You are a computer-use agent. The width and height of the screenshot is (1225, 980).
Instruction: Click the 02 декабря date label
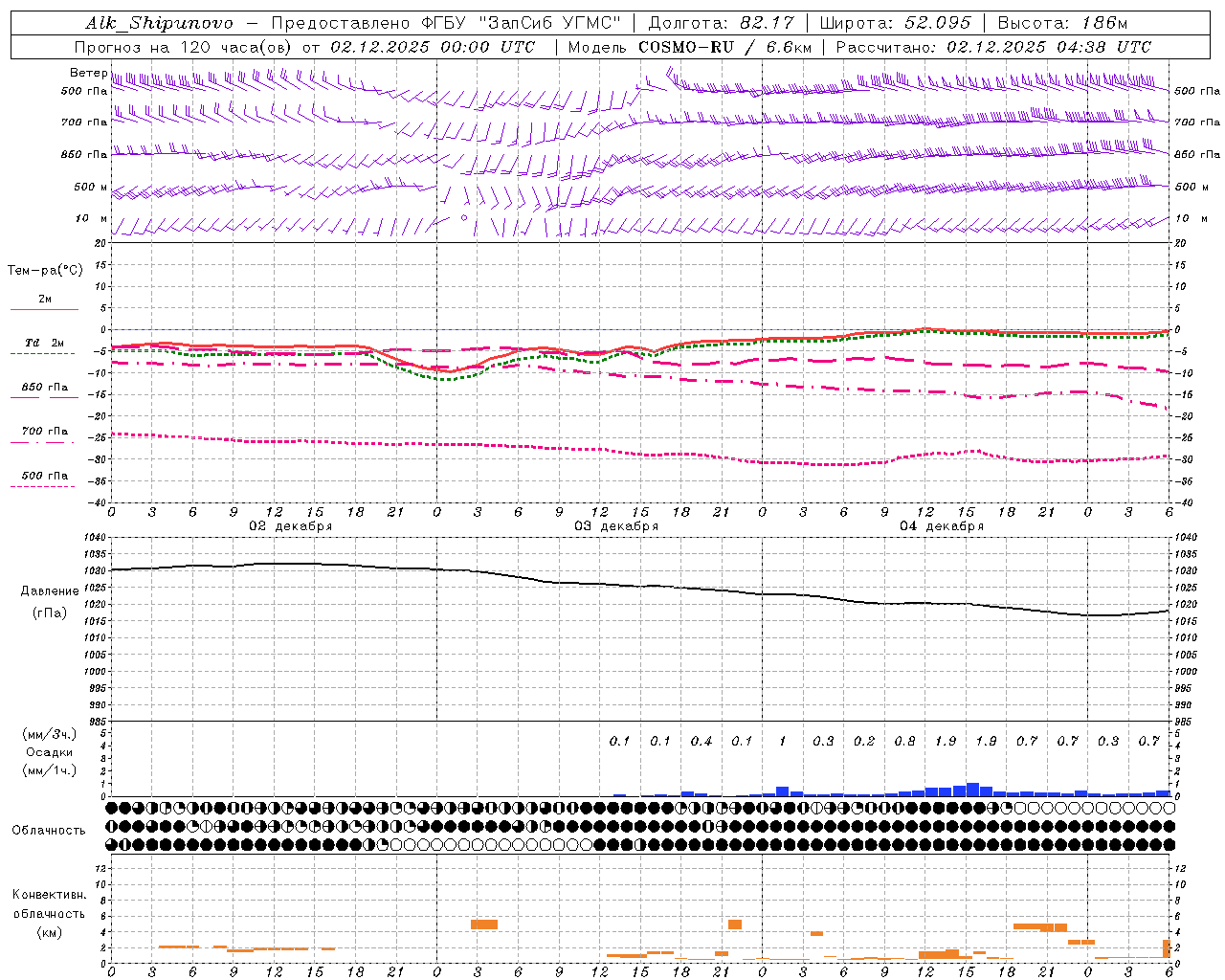(x=291, y=526)
